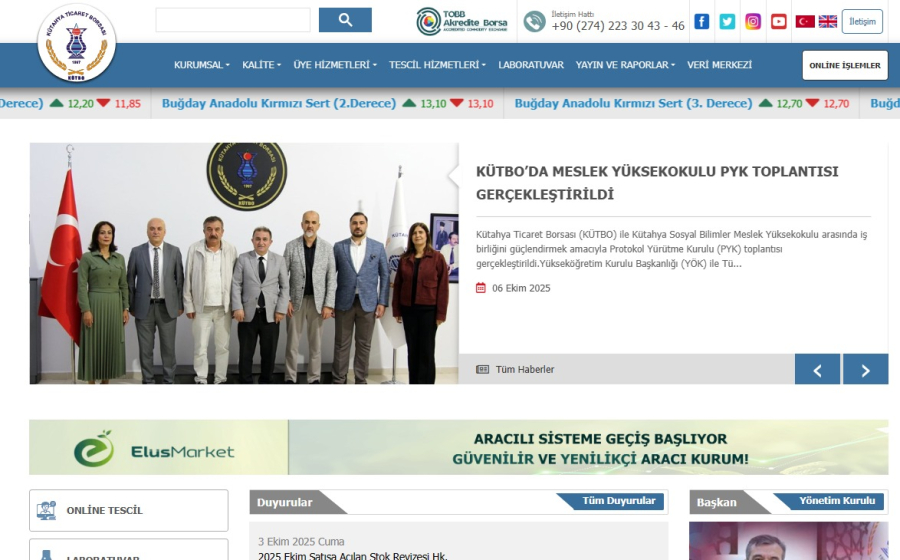Click the search magnifier button
Screen dimensions: 900x560
(x=345, y=20)
